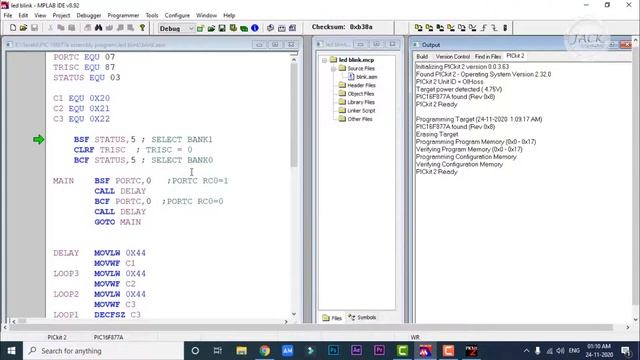Open the Debugger menu
Image resolution: width=640 pixels, height=360 pixels.
coord(89,15)
